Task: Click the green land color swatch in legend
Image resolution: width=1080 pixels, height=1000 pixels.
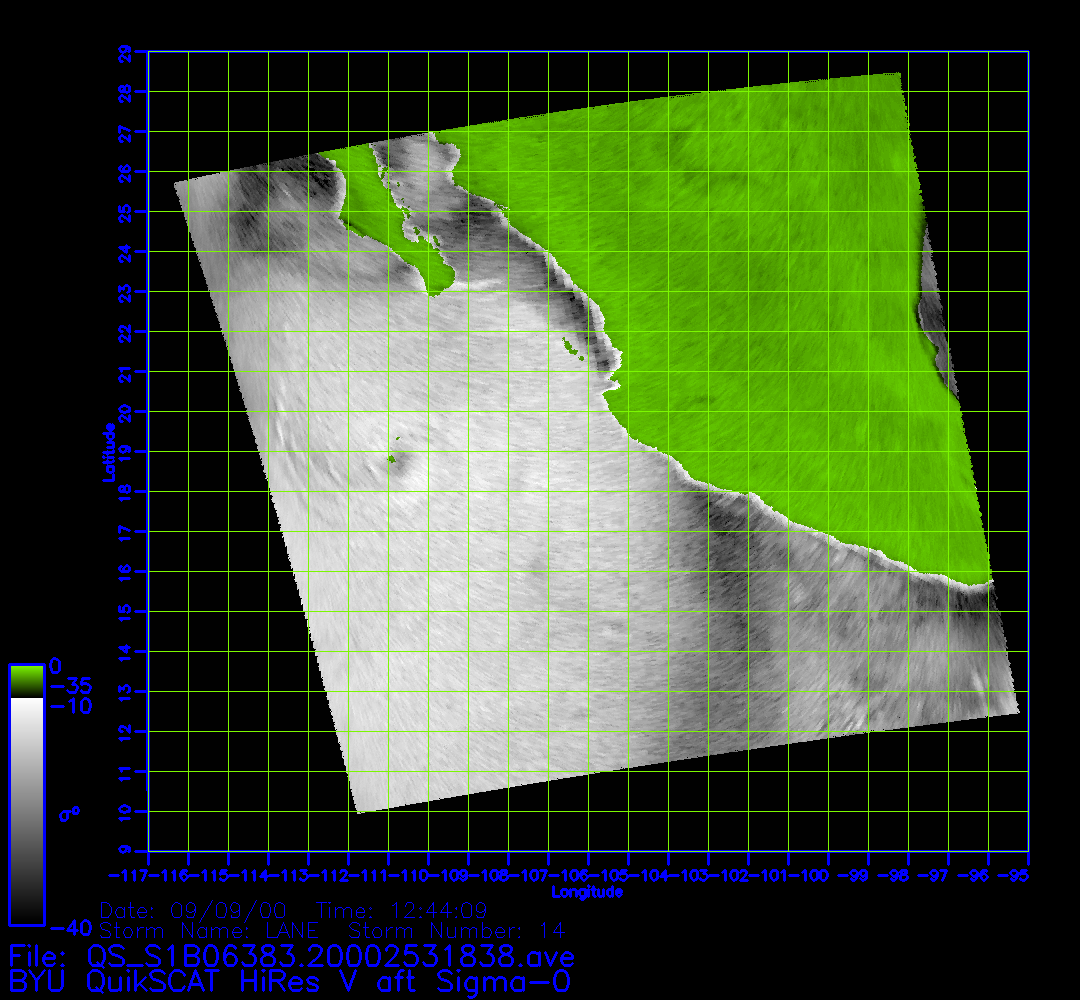Action: 26,681
